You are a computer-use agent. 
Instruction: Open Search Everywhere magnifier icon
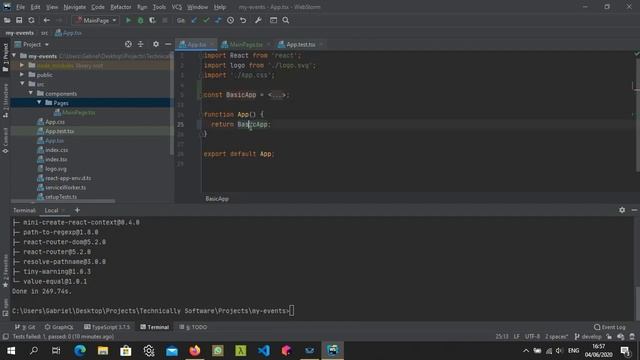coord(286,20)
